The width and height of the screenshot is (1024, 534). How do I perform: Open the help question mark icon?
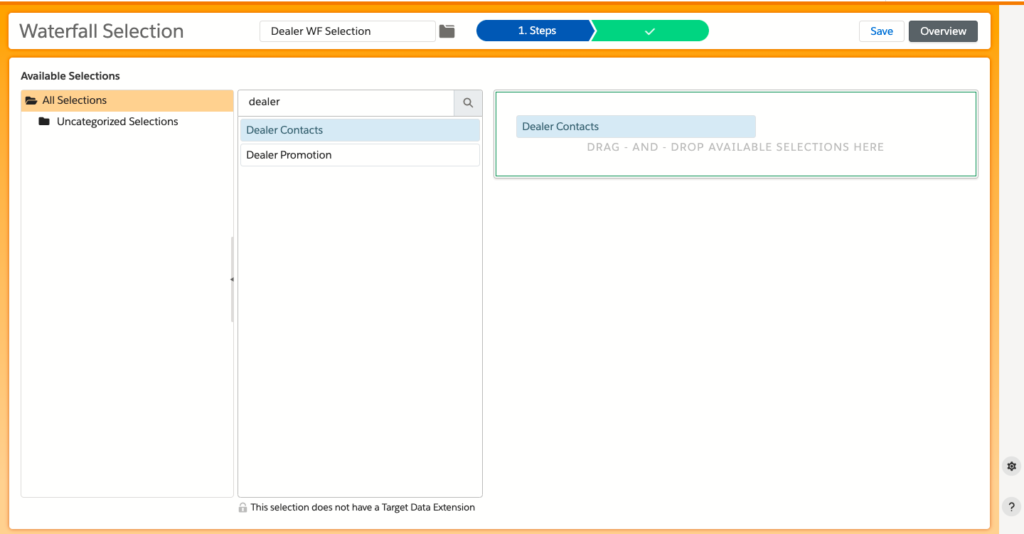[x=1011, y=507]
